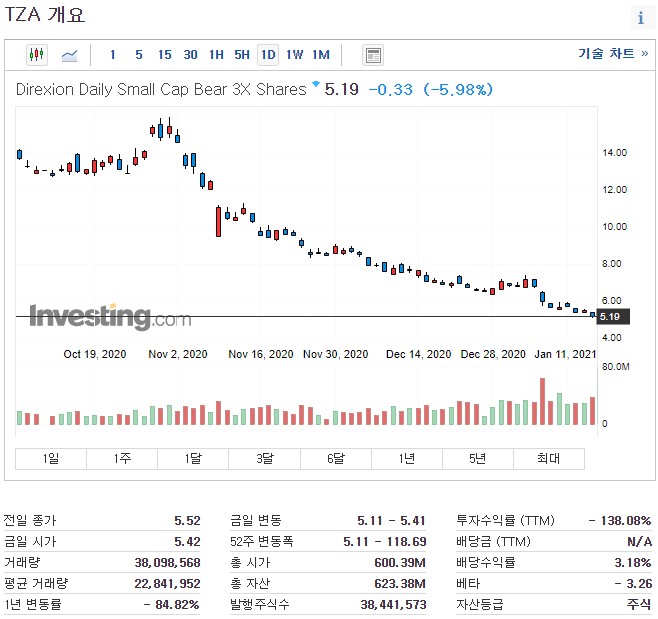The height and width of the screenshot is (619, 658).
Task: Switch to the area line chart icon
Action: 69,55
